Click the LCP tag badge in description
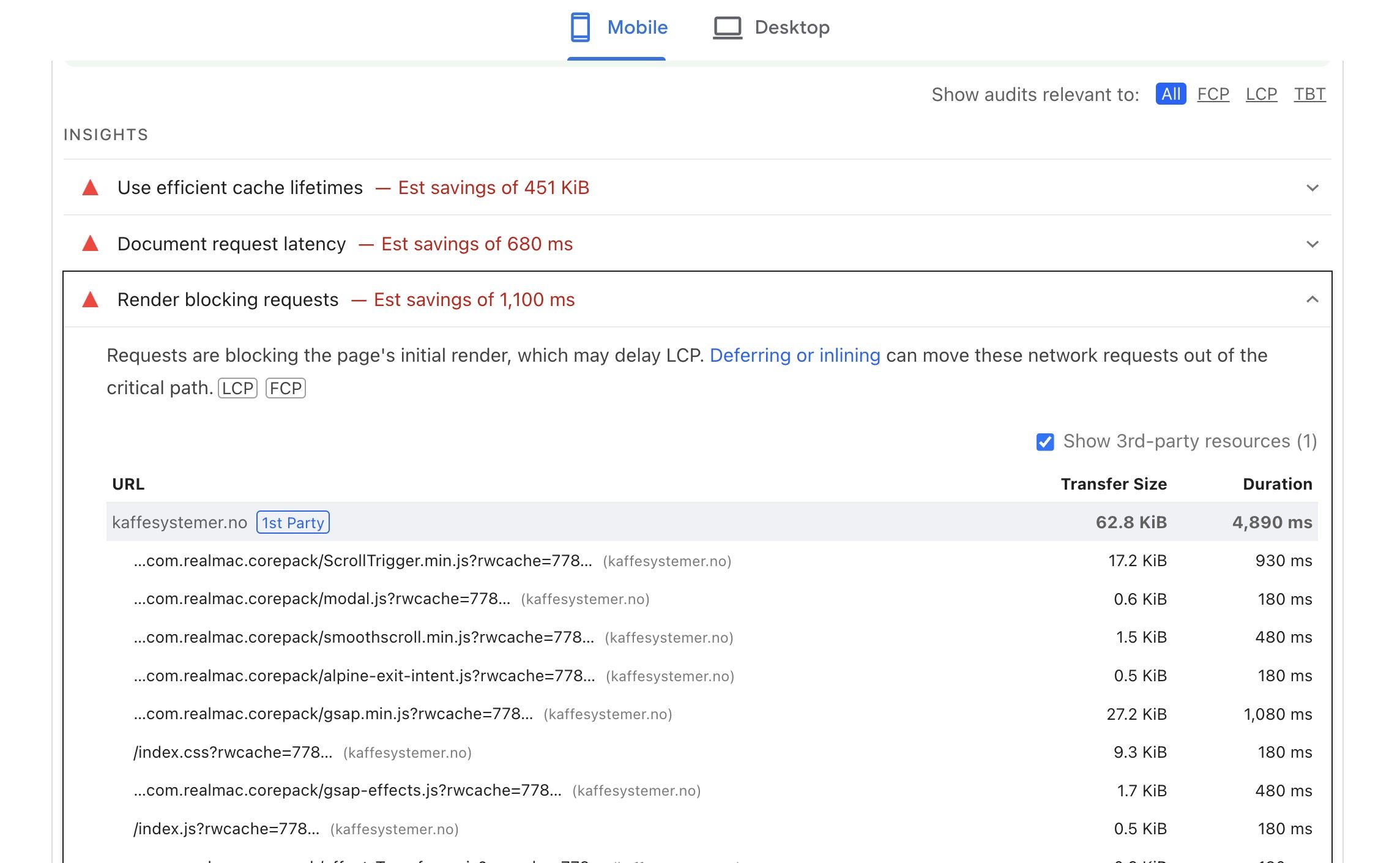This screenshot has height=863, width=1400. coord(237,388)
